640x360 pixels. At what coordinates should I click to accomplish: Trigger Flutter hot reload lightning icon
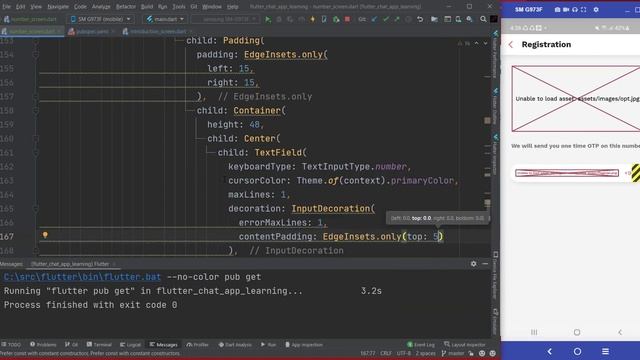tap(313, 19)
